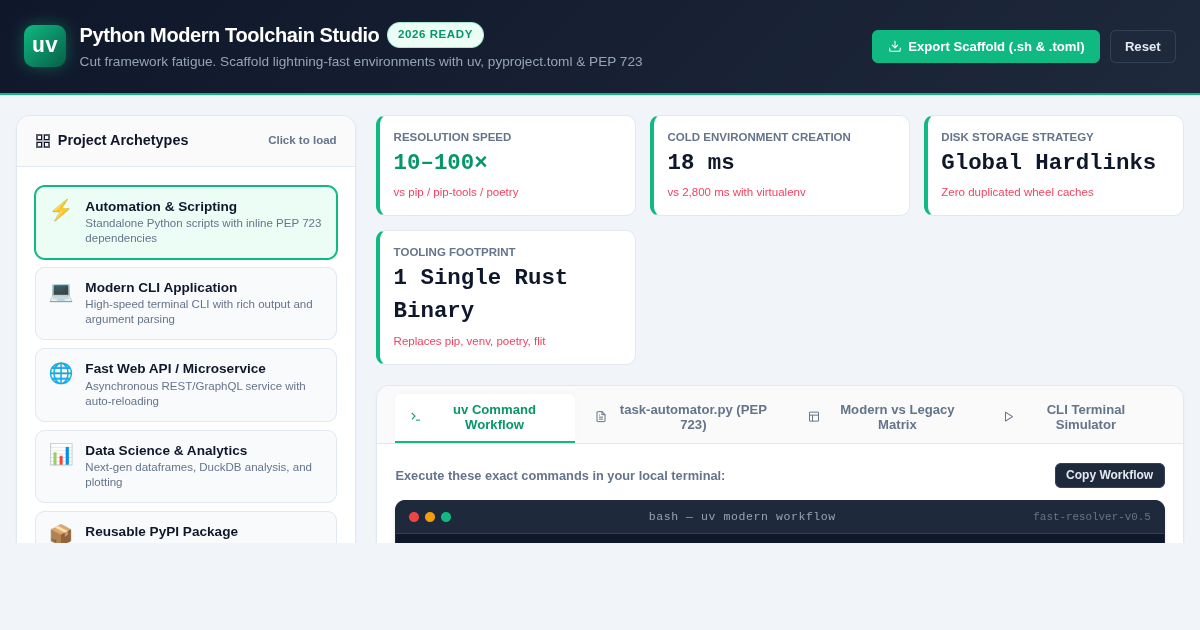Click the package box icon for PyPI Package

click(61, 533)
